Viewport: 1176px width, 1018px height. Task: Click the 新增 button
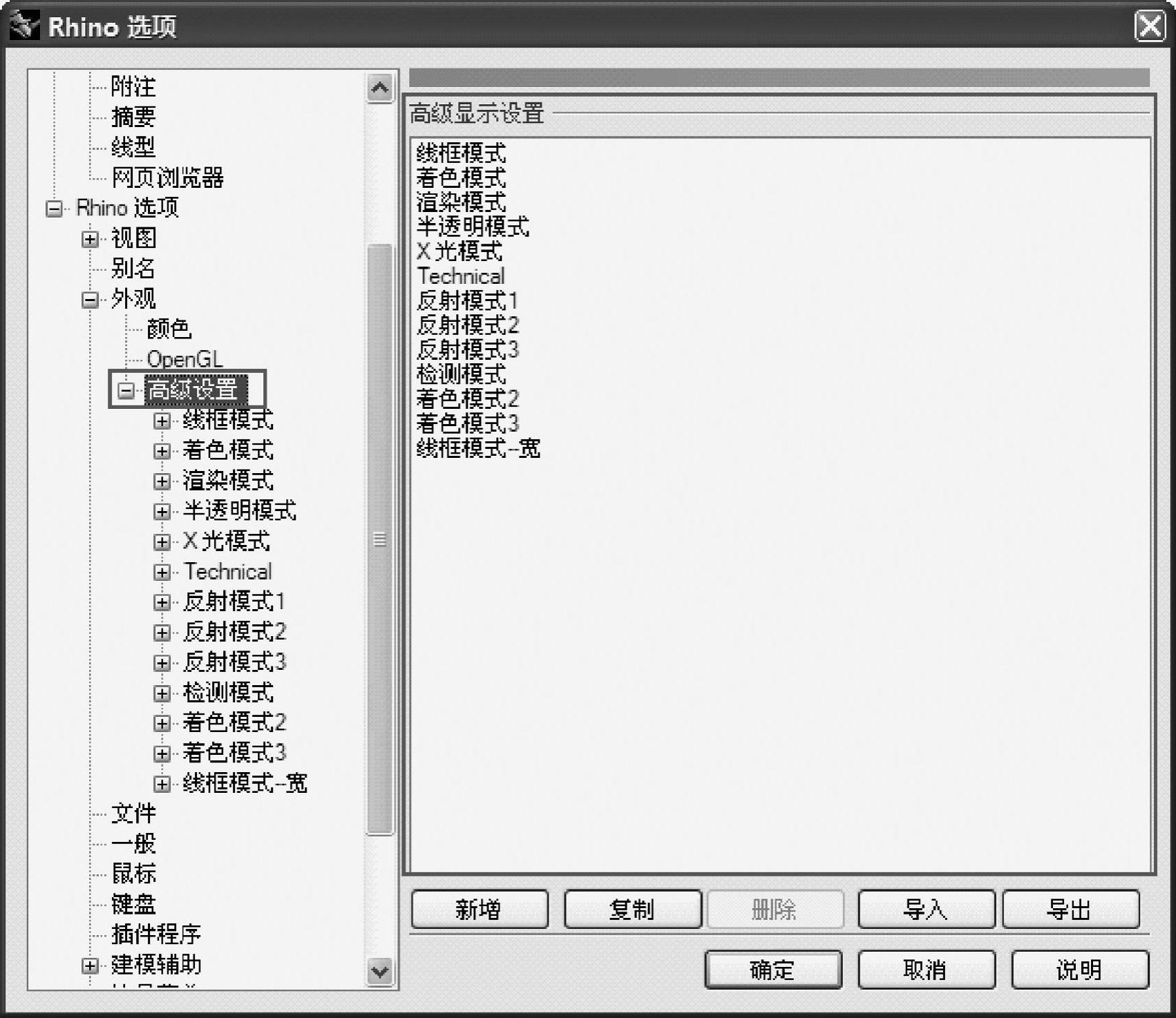point(480,910)
